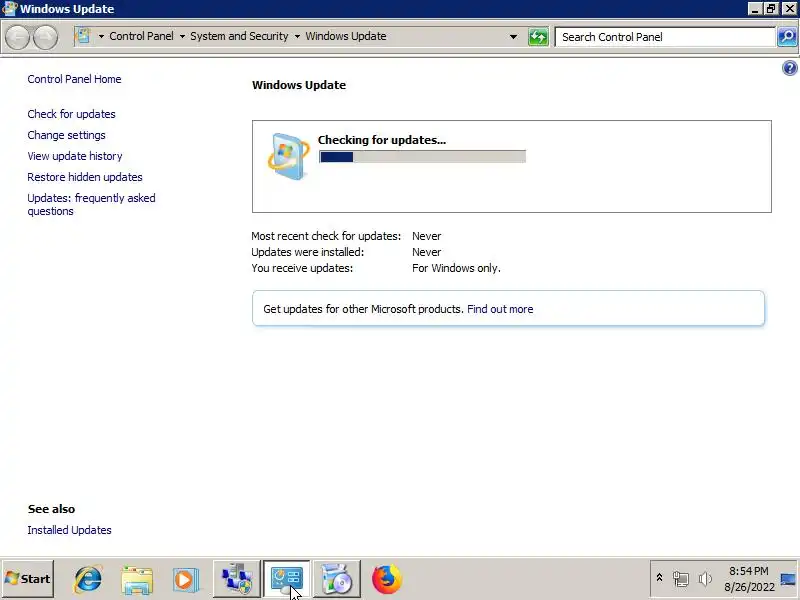Image resolution: width=800 pixels, height=600 pixels.
Task: Expand the dropdown arrow before Control Panel breadcrumb
Action: [101, 36]
